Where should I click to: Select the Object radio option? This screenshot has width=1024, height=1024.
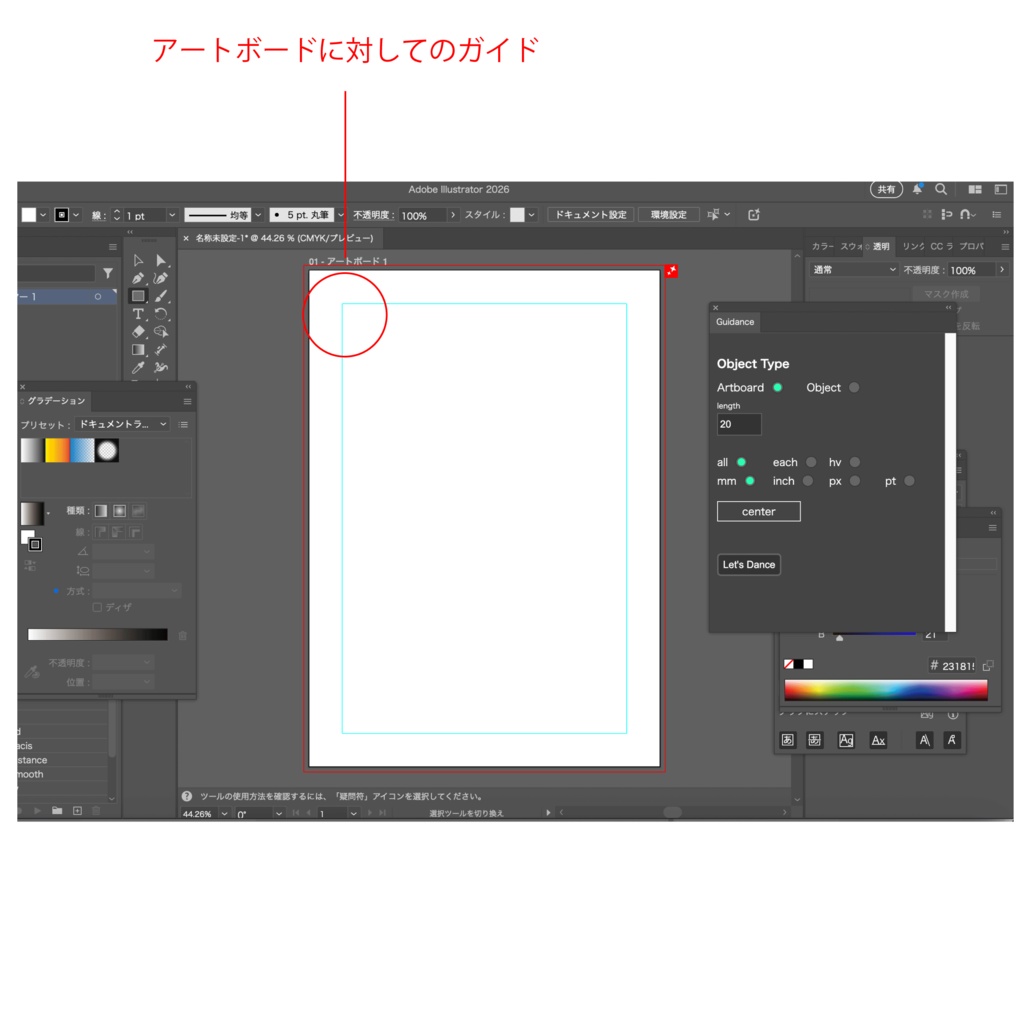pyautogui.click(x=854, y=387)
